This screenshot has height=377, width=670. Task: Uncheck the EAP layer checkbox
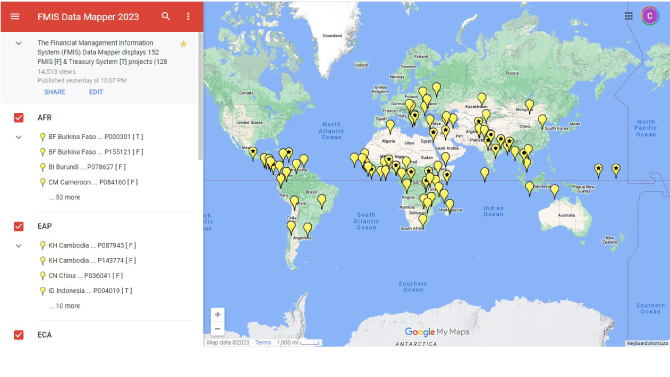pyautogui.click(x=19, y=226)
